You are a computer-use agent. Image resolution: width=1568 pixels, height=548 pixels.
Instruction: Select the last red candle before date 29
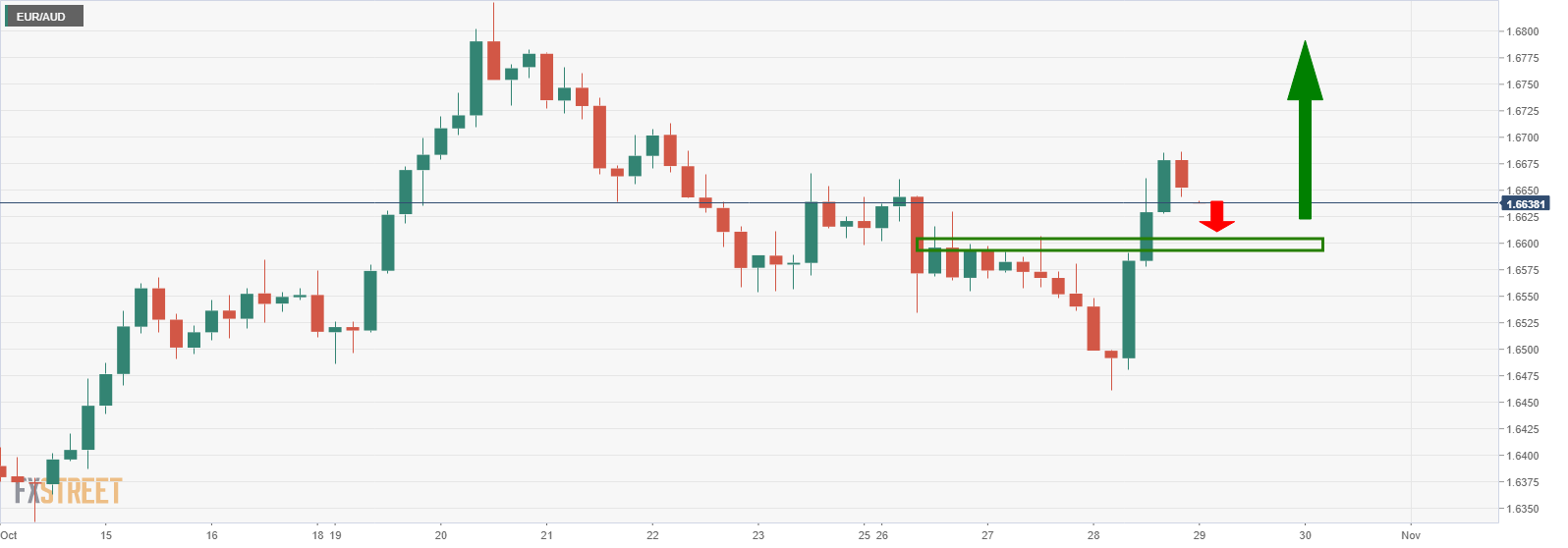pos(1181,174)
